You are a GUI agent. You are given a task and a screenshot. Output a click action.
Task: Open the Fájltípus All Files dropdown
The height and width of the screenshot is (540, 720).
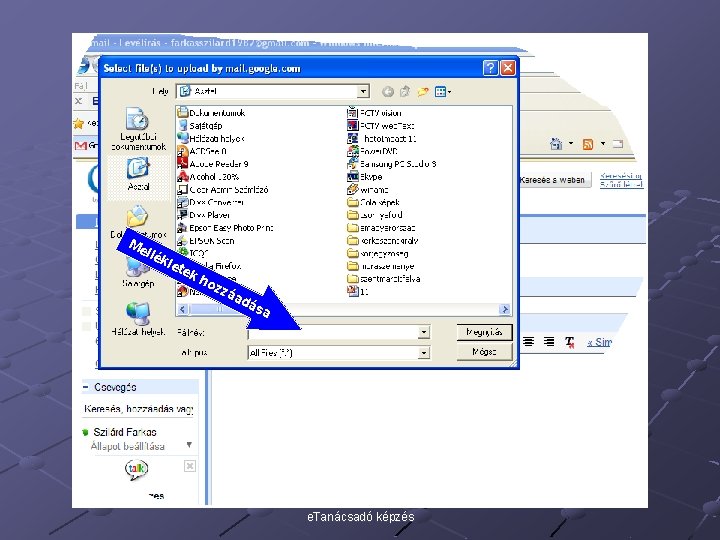click(x=424, y=353)
